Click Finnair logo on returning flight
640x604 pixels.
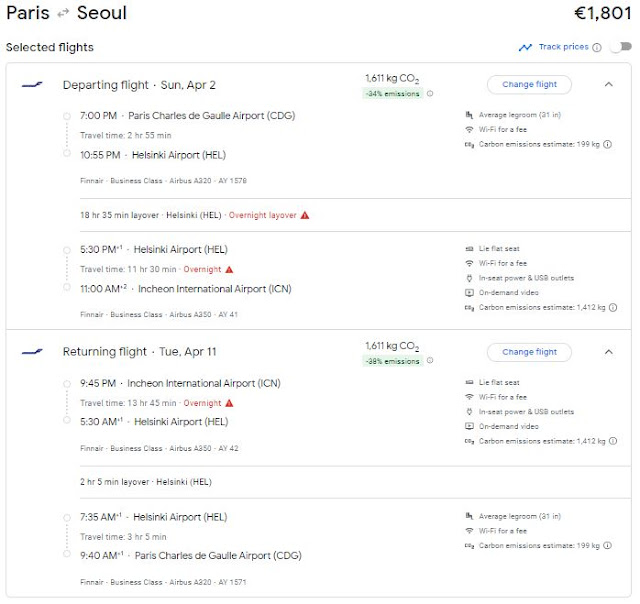[x=32, y=352]
